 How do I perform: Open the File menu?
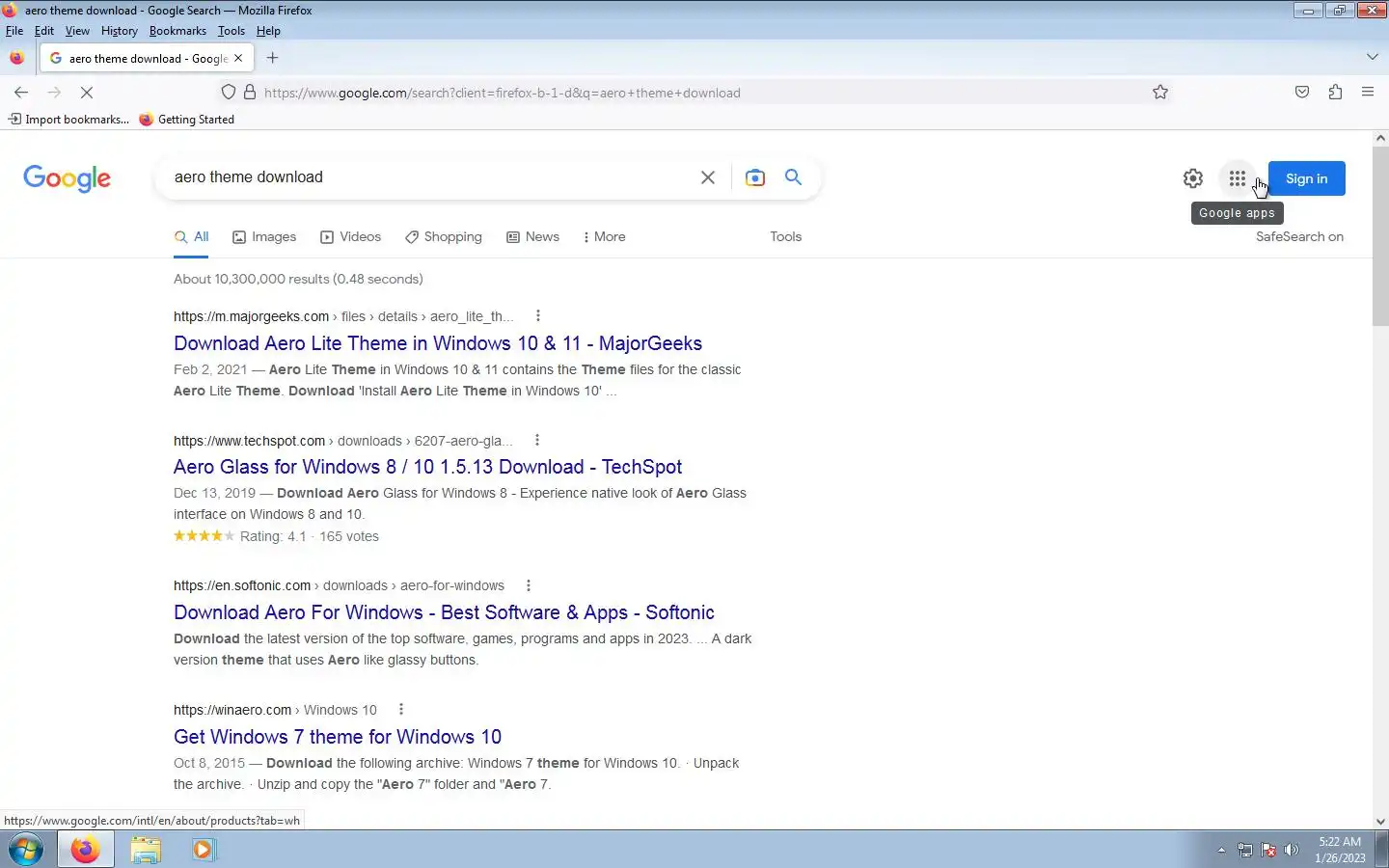pyautogui.click(x=14, y=31)
